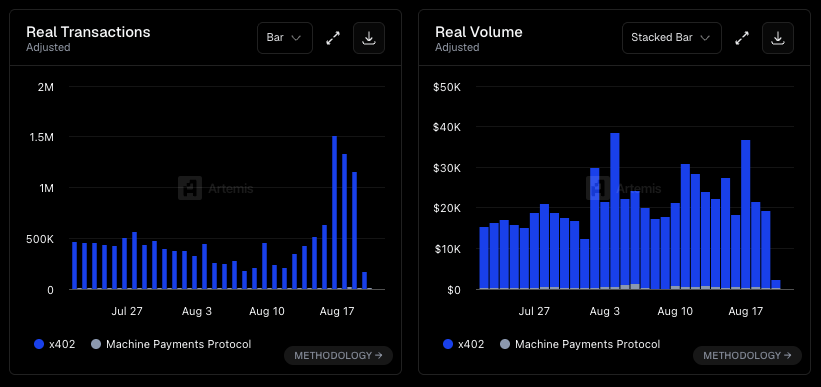Open the Stacked Bar dropdown in Real Volume
Screen dimensions: 821x387
pos(672,38)
